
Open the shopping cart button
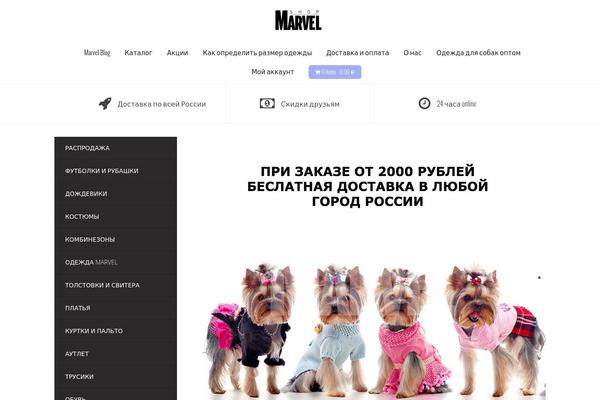tap(335, 72)
